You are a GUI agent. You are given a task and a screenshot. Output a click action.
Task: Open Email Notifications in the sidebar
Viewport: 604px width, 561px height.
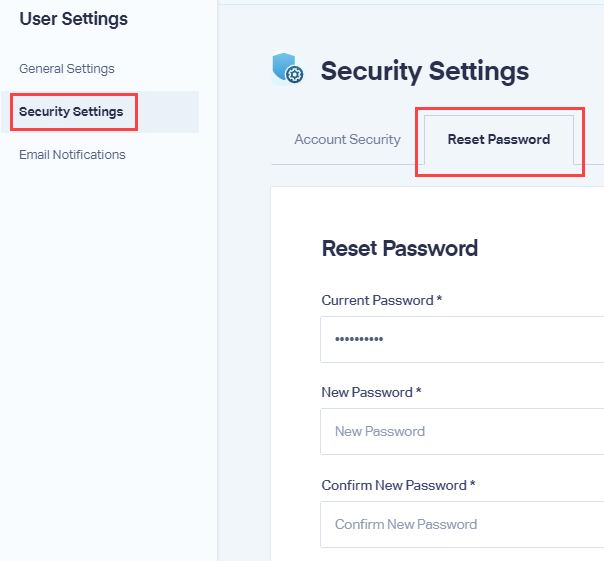tap(72, 155)
